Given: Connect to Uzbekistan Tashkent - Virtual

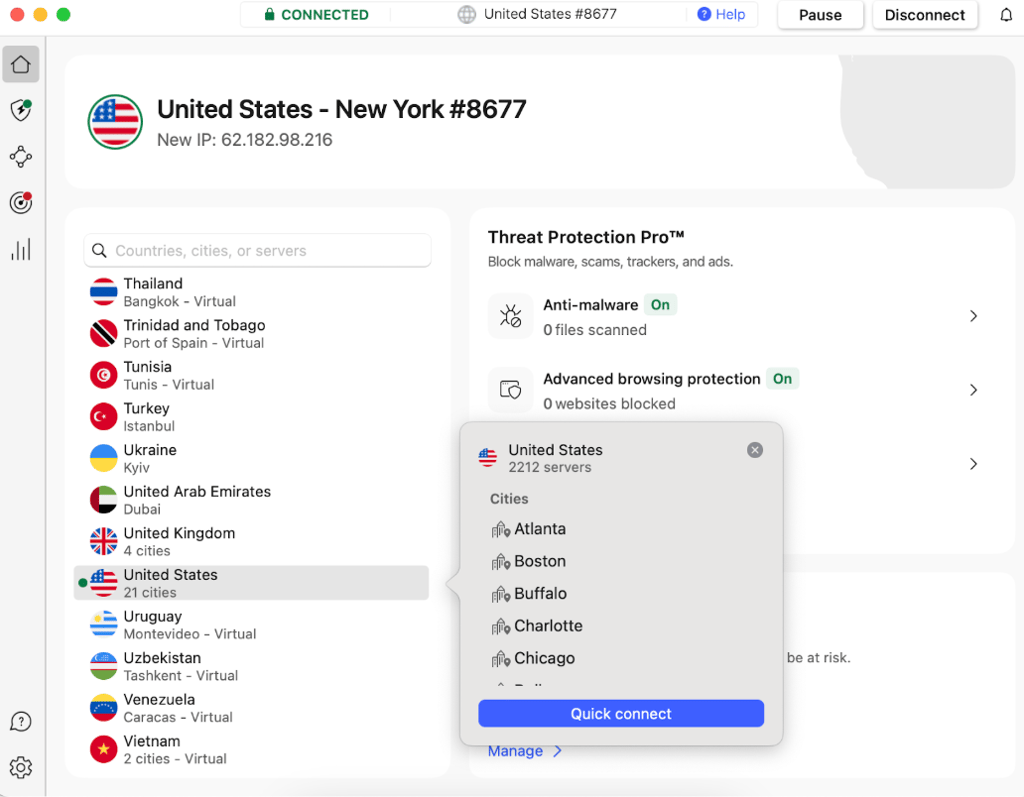Looking at the screenshot, I should point(251,666).
